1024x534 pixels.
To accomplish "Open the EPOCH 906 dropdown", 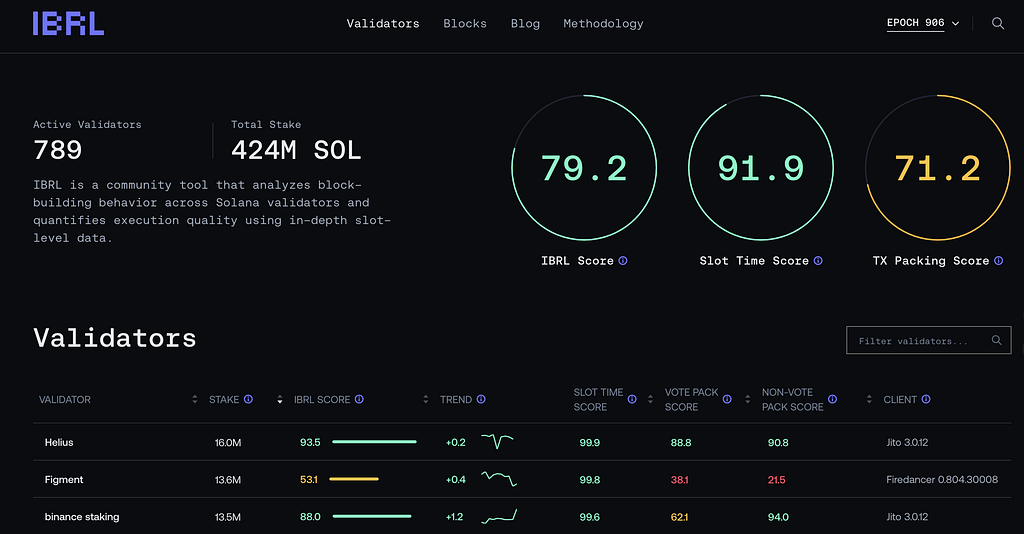I will pyautogui.click(x=922, y=24).
